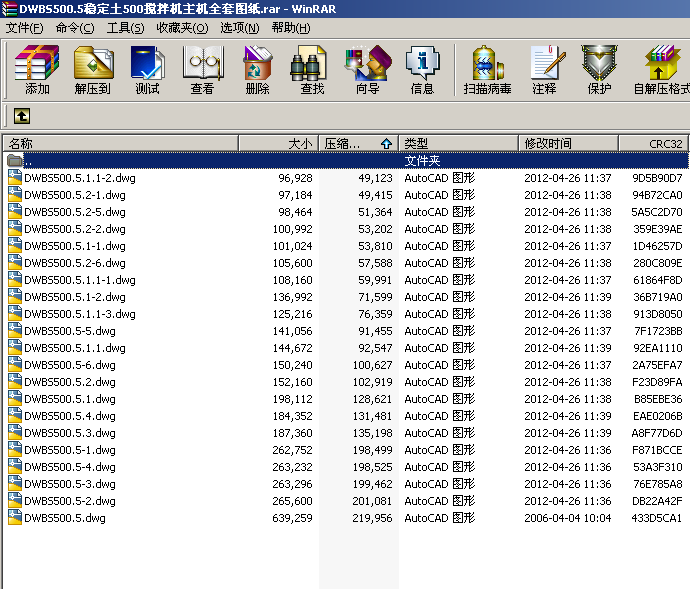690x589 pixels.
Task: Select file name DWBS500.5.4.dwg
Action: point(70,416)
